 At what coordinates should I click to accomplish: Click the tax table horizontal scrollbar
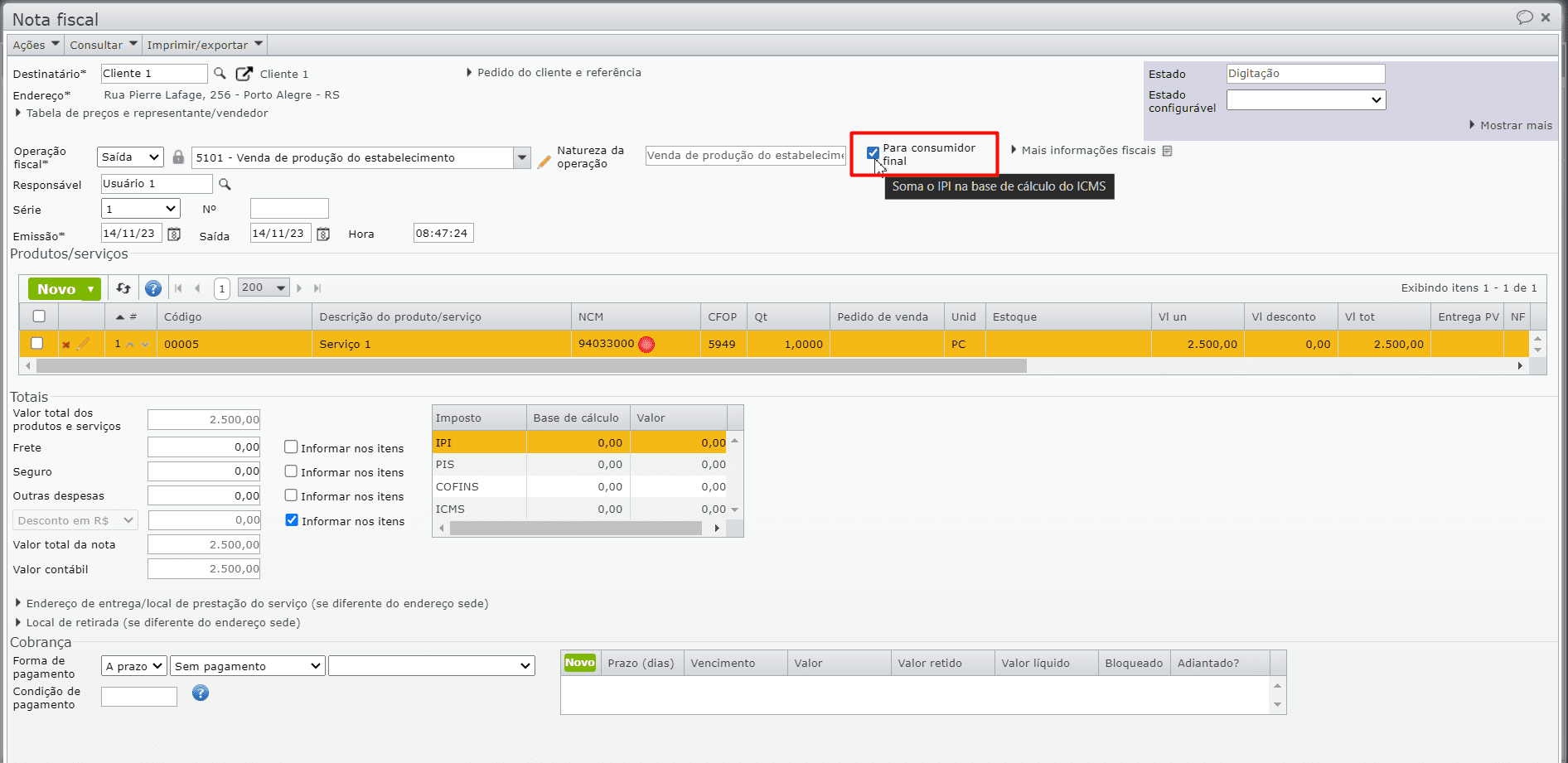coord(576,528)
